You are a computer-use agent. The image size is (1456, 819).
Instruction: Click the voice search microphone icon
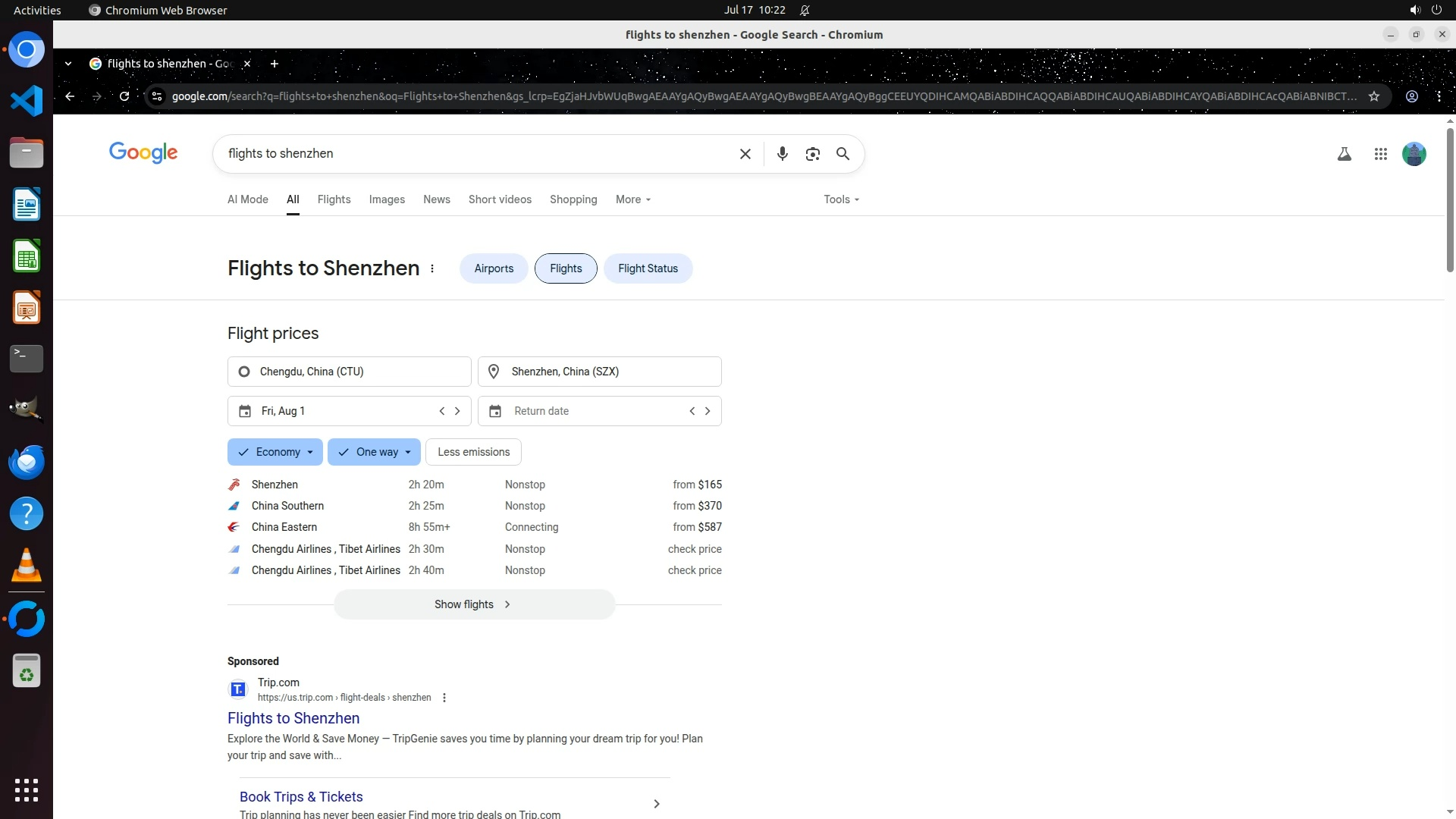click(782, 154)
